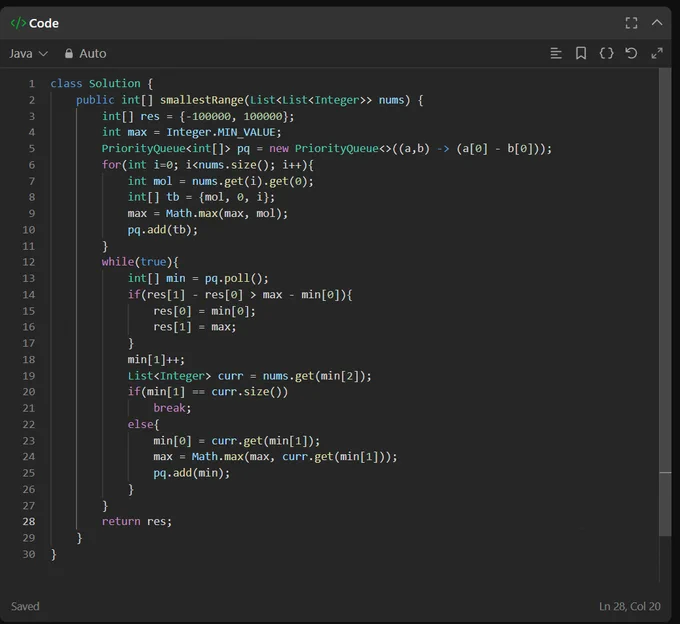Click 'PriorityQueue<int[]> pq' declaration

[x=176, y=149]
